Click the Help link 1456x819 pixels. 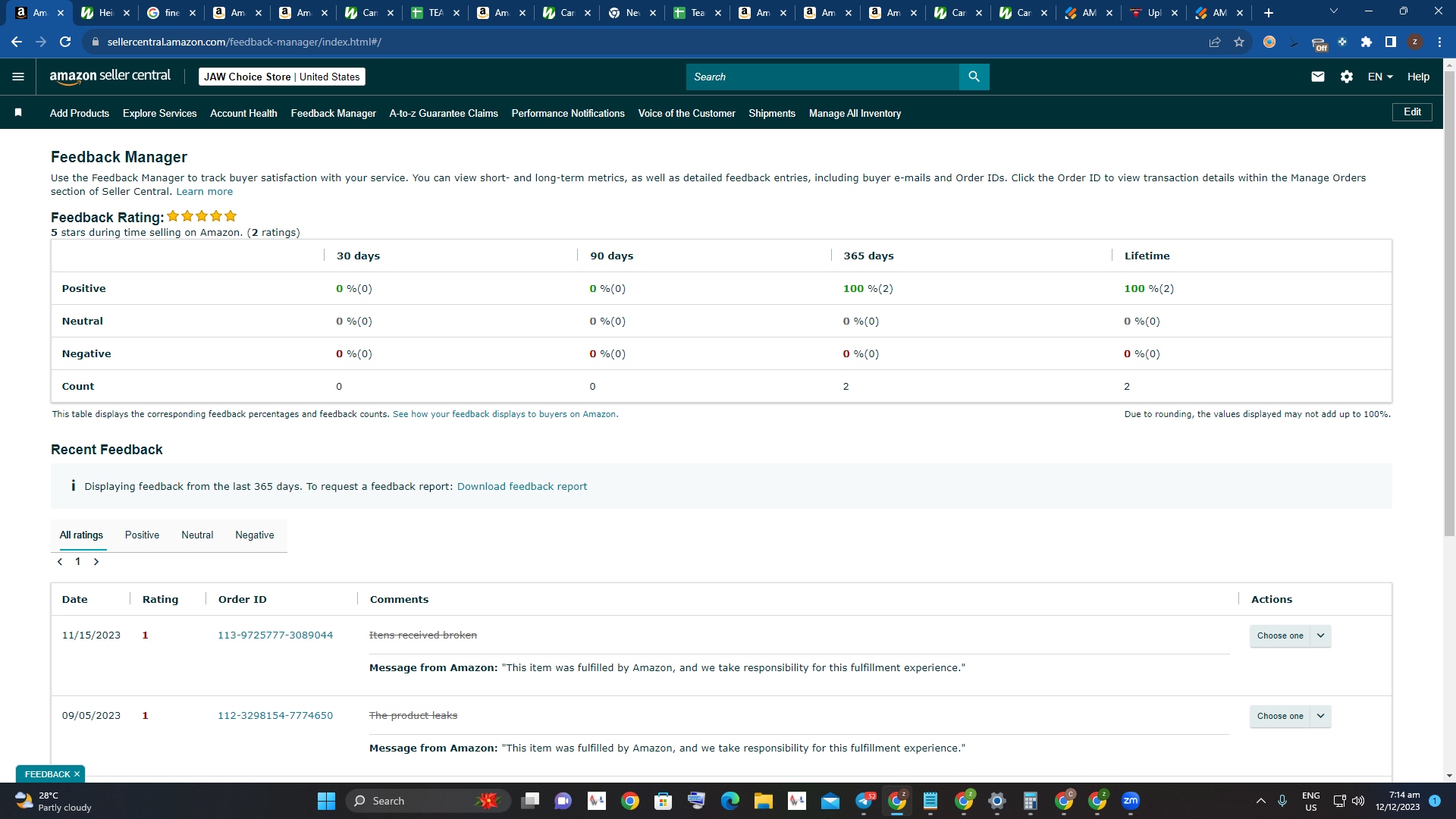(x=1418, y=77)
